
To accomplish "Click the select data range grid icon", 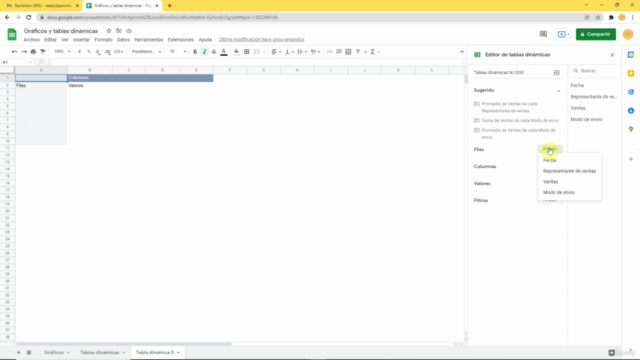I will tap(556, 73).
